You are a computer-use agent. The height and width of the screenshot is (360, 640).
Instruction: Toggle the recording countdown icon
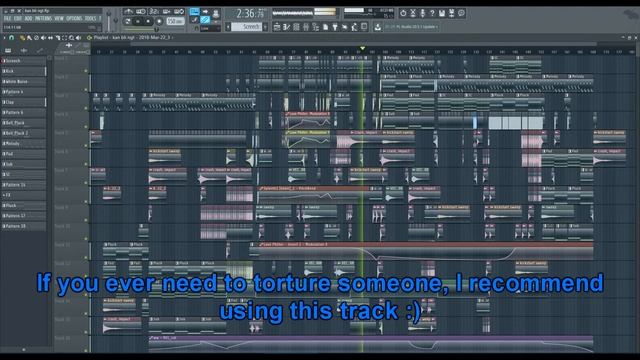[153, 11]
